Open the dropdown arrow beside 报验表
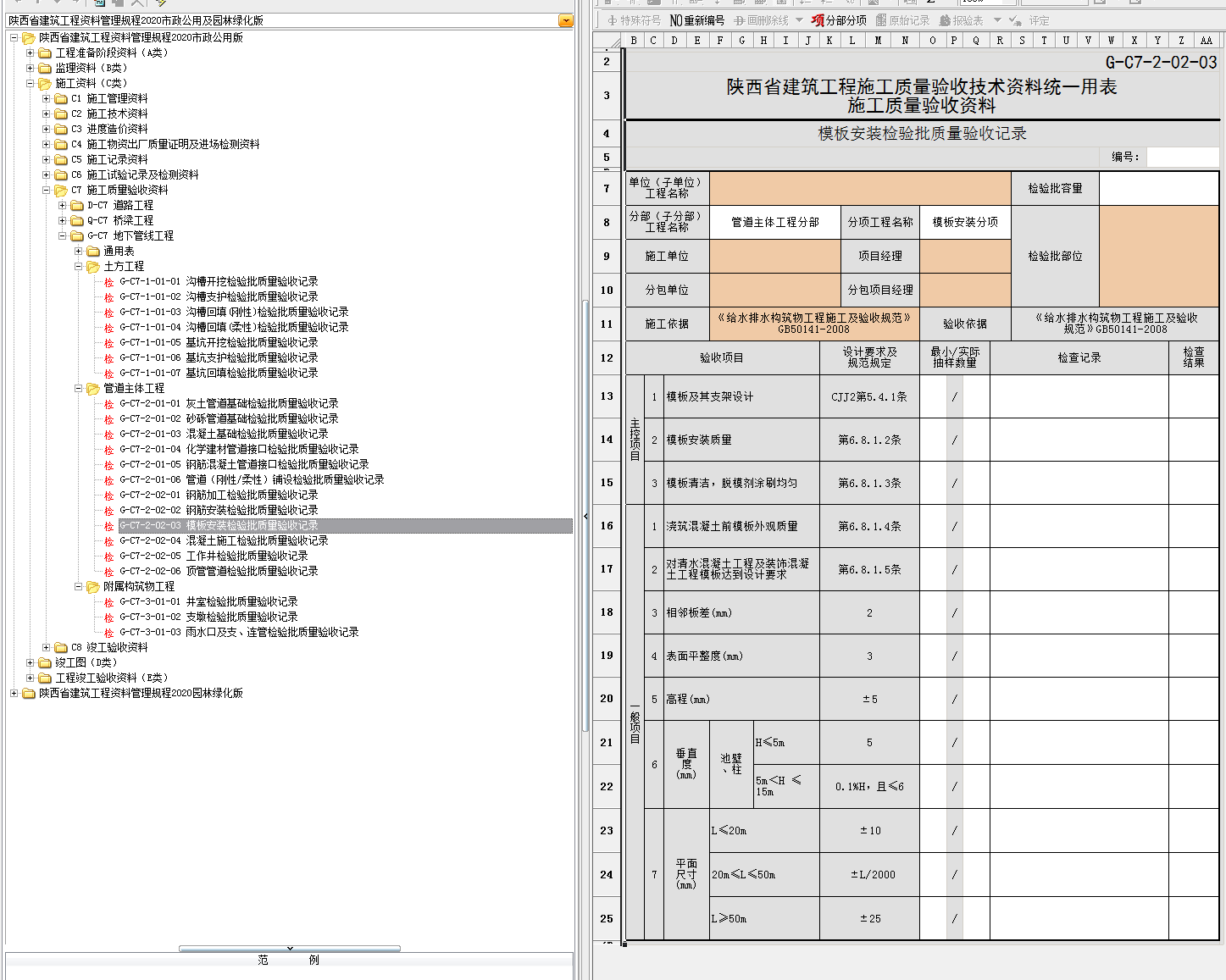This screenshot has height=980, width=1226. (997, 20)
